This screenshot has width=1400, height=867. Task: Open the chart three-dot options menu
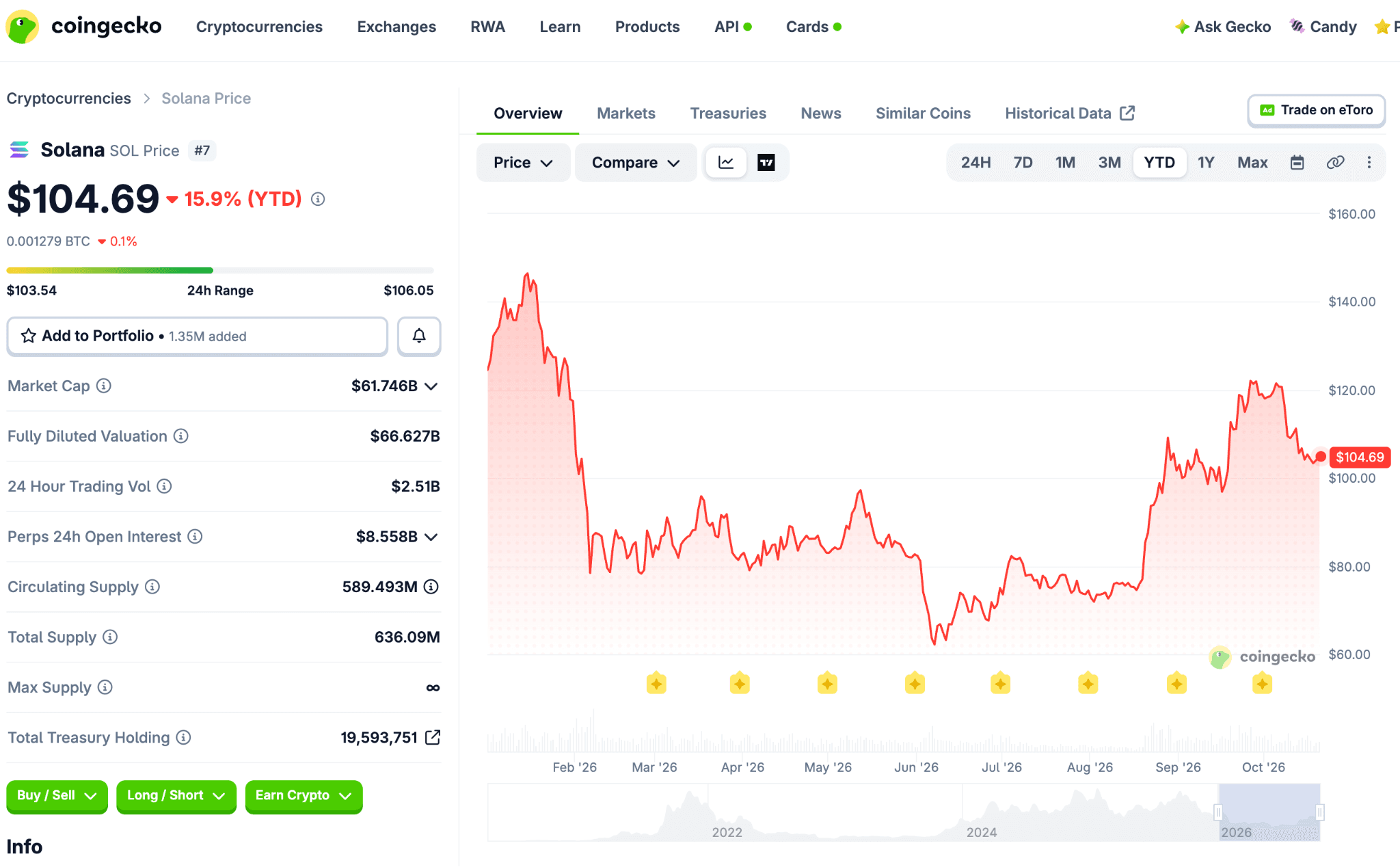[x=1369, y=163]
